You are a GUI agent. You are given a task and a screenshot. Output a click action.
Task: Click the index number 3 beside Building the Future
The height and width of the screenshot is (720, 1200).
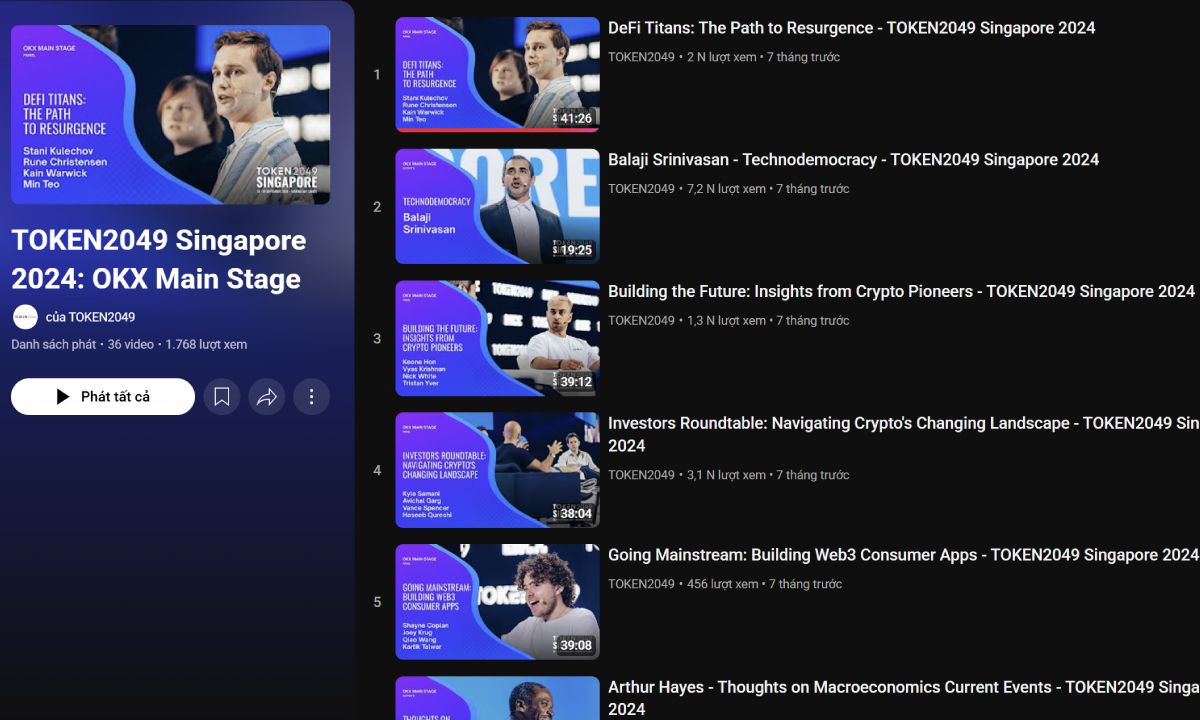click(377, 339)
